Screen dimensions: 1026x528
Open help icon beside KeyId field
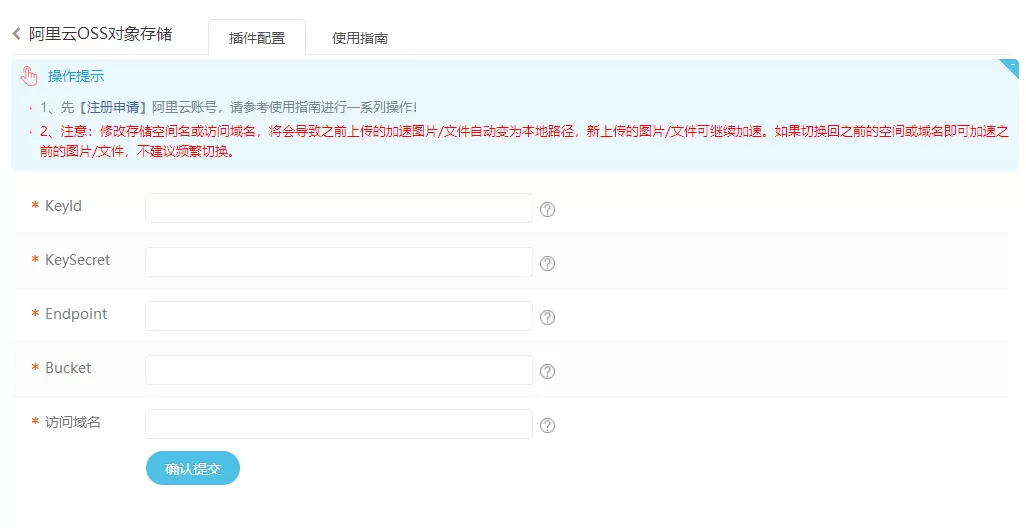coord(547,209)
